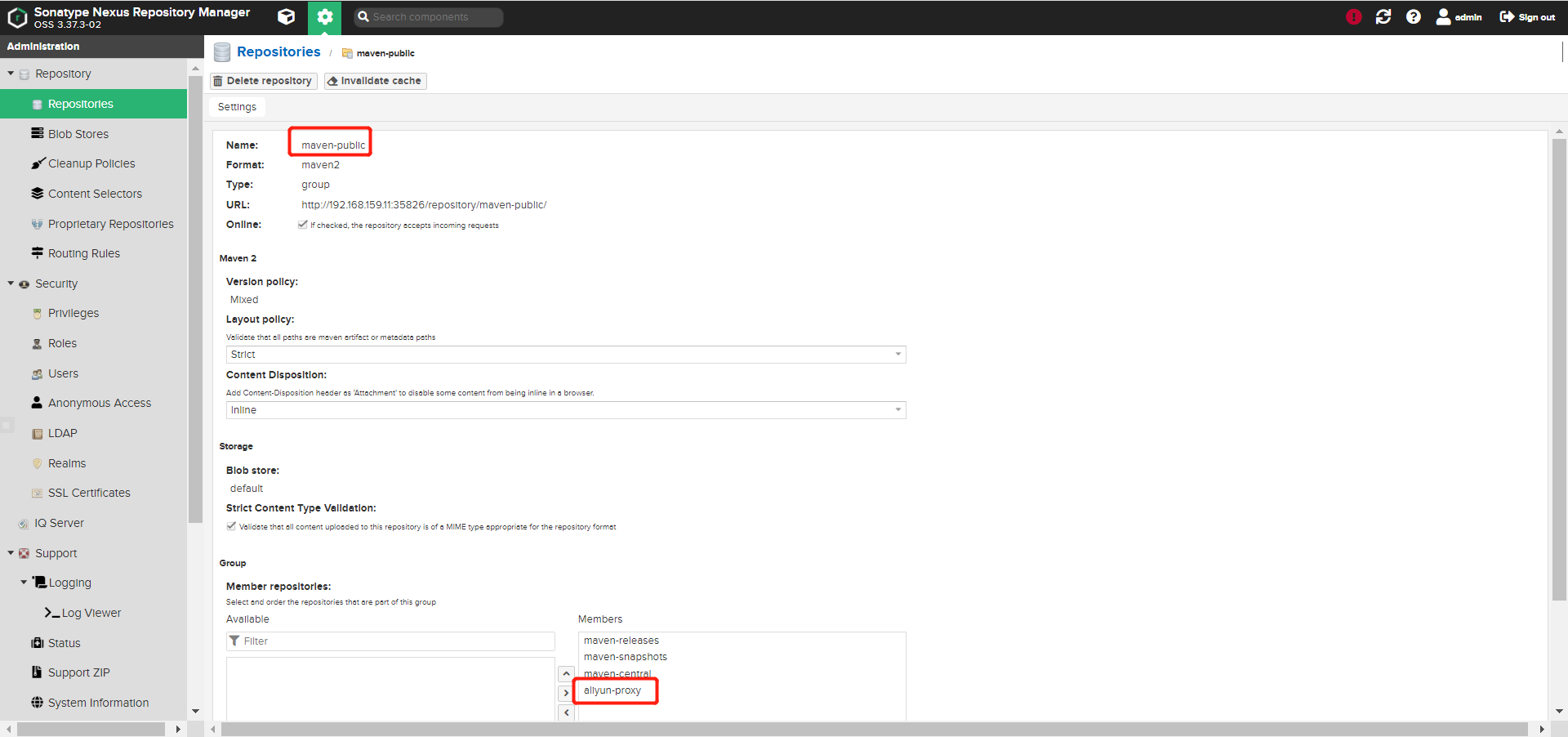The image size is (1568, 737).
Task: Click the bottom horizontal scrollbar of content
Action: (x=874, y=729)
